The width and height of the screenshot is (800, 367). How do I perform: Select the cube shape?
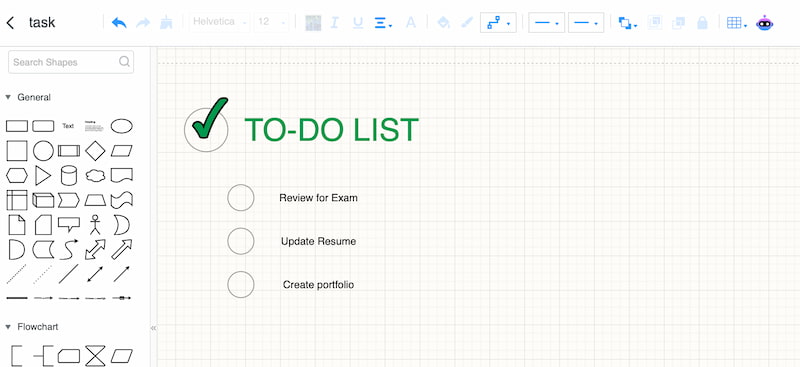43,200
